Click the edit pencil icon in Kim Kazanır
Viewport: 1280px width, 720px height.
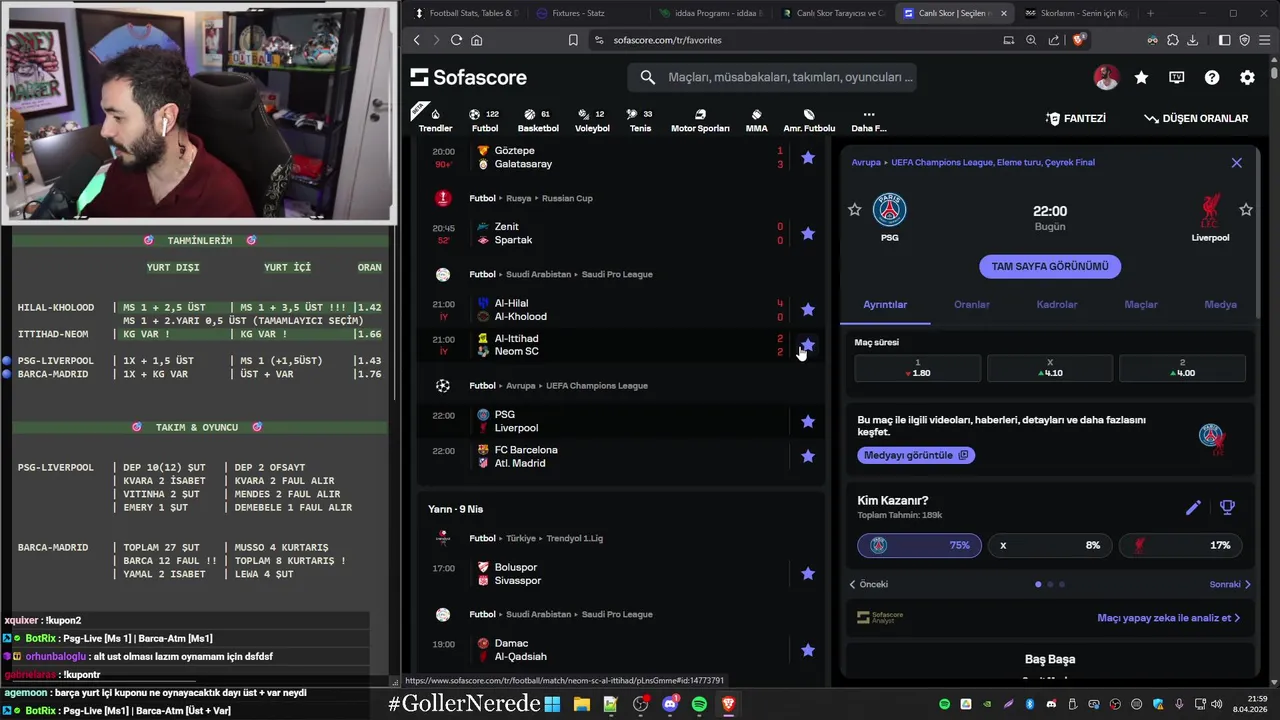click(x=1193, y=508)
